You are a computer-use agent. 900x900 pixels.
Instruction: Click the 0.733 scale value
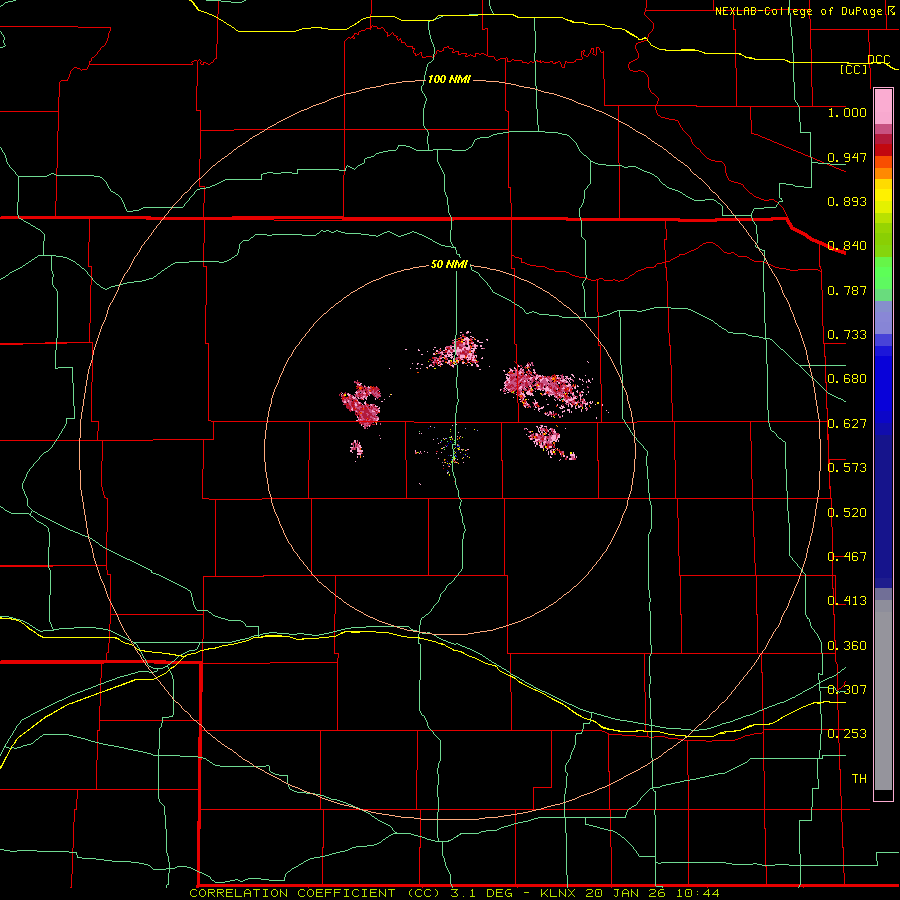click(x=847, y=335)
